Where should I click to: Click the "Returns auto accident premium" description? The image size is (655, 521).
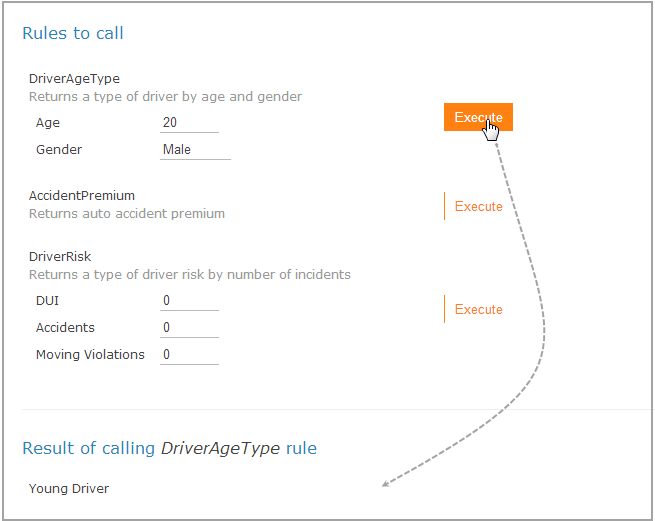127,213
